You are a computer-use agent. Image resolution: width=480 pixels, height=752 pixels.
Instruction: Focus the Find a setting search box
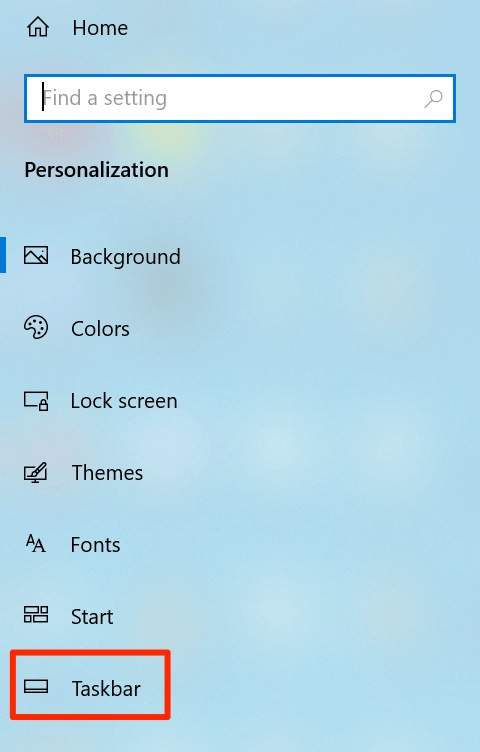(240, 98)
